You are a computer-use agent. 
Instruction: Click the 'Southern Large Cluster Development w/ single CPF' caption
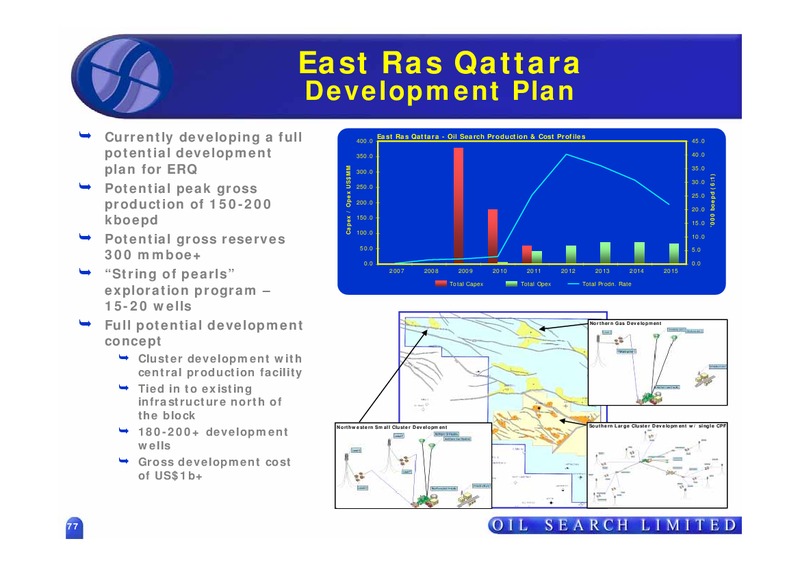click(x=658, y=426)
